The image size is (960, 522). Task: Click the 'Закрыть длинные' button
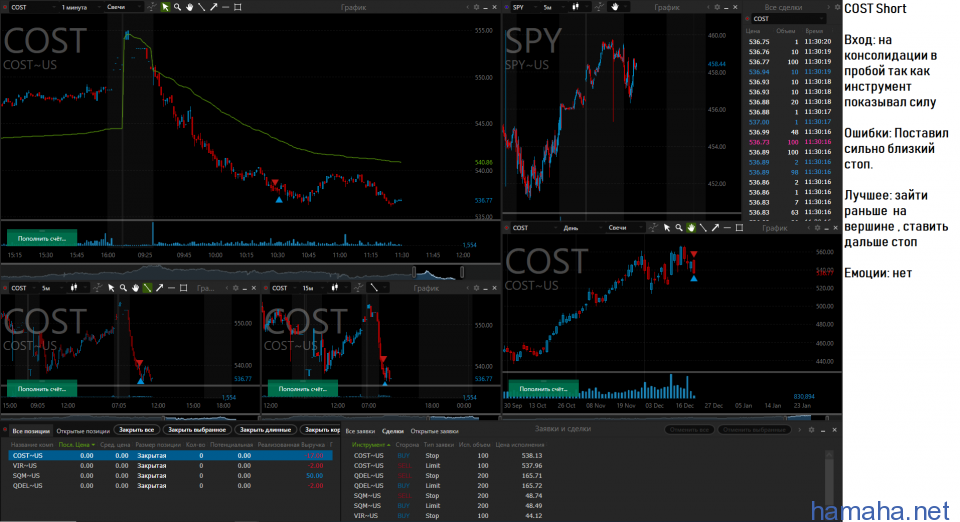[264, 430]
